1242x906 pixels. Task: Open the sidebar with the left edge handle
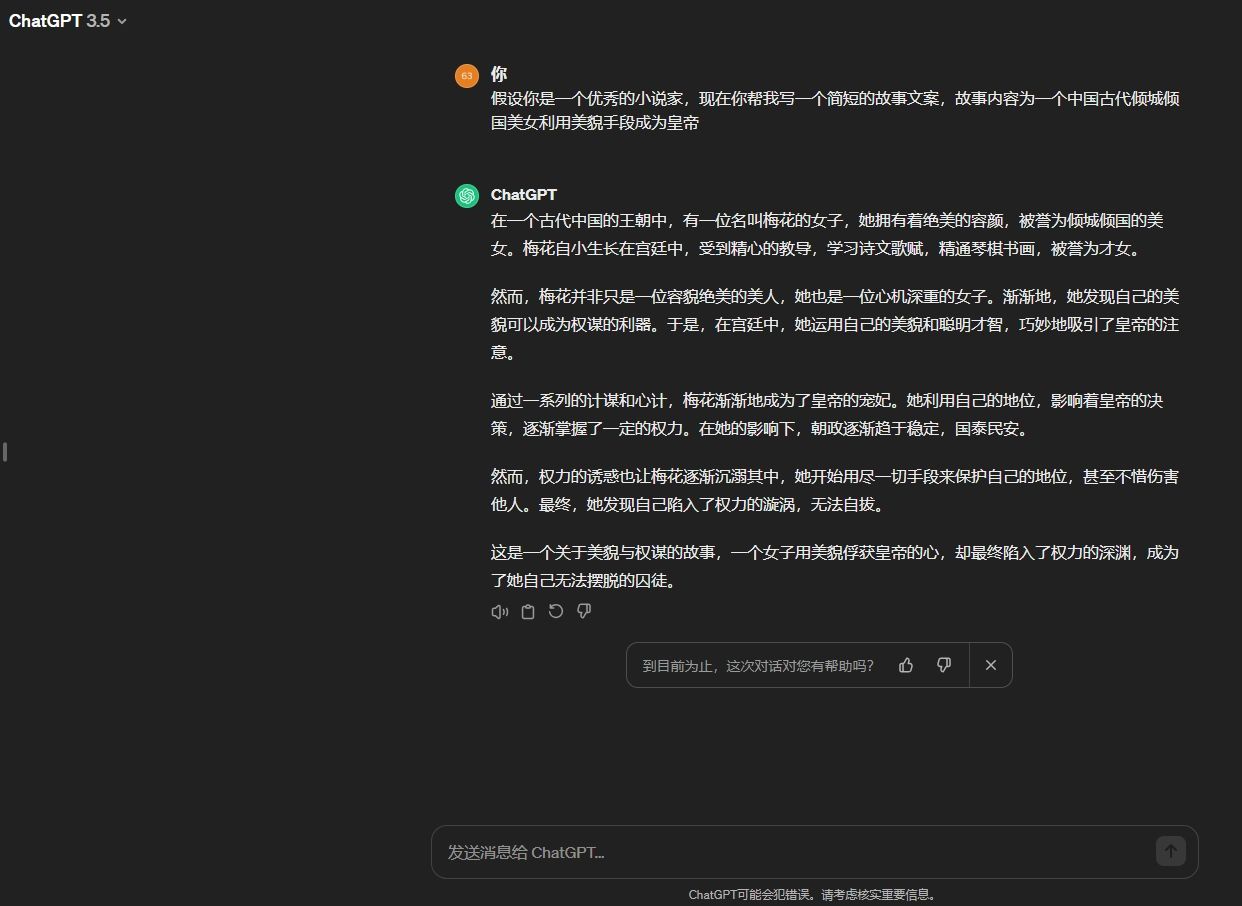[x=5, y=452]
